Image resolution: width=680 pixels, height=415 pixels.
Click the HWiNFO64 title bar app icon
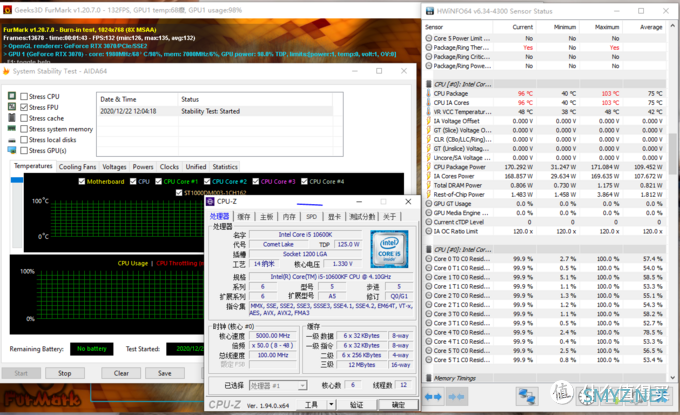430,11
